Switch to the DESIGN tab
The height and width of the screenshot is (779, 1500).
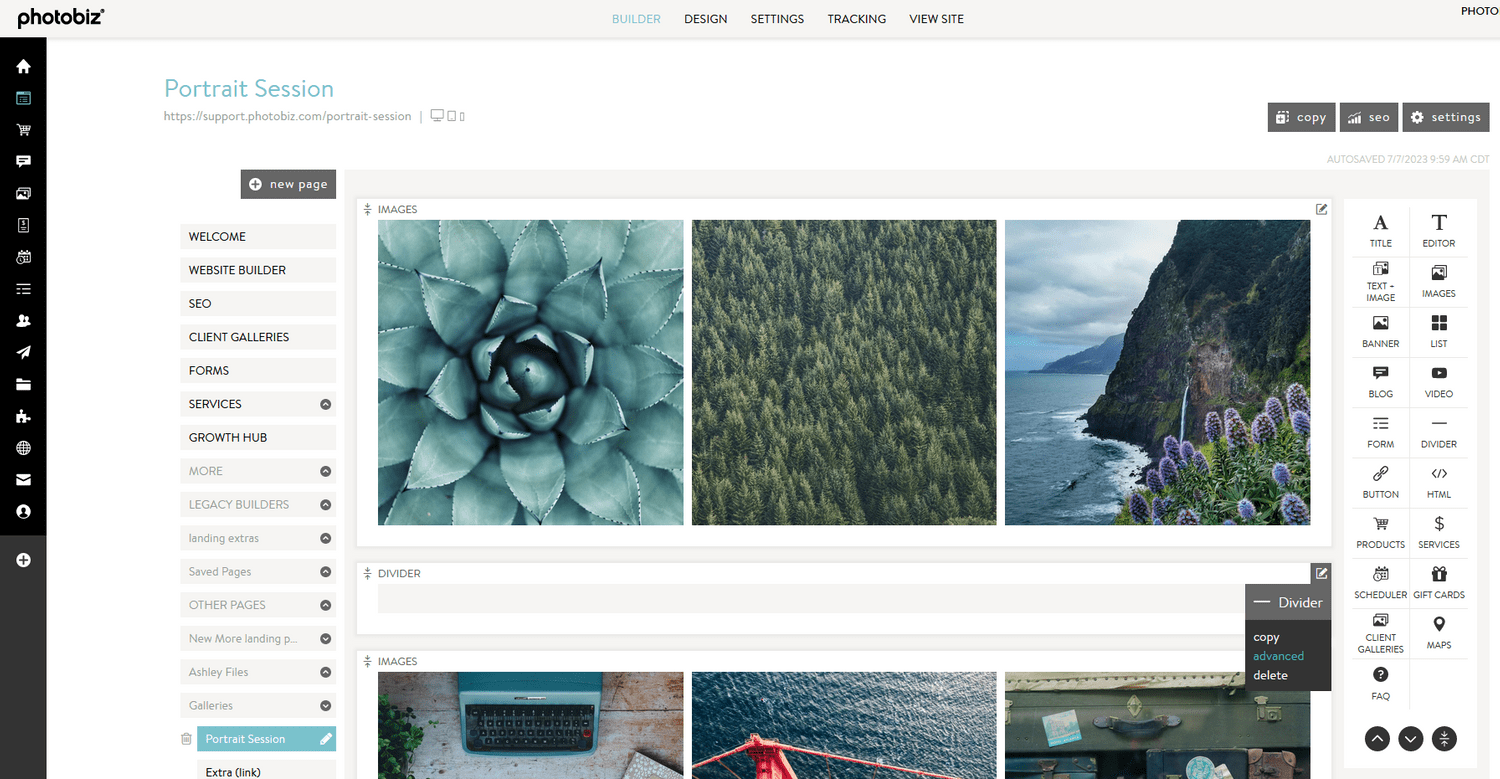tap(705, 18)
